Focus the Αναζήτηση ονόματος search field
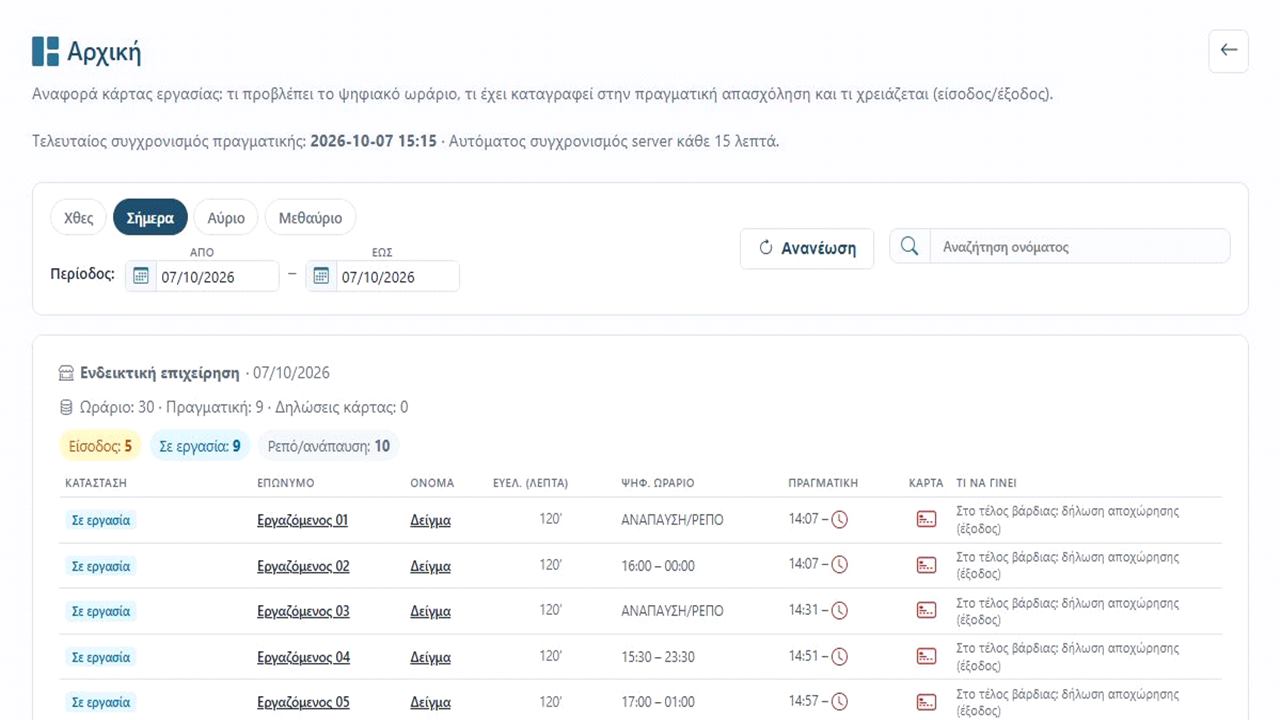This screenshot has height=720, width=1280. tap(1079, 247)
